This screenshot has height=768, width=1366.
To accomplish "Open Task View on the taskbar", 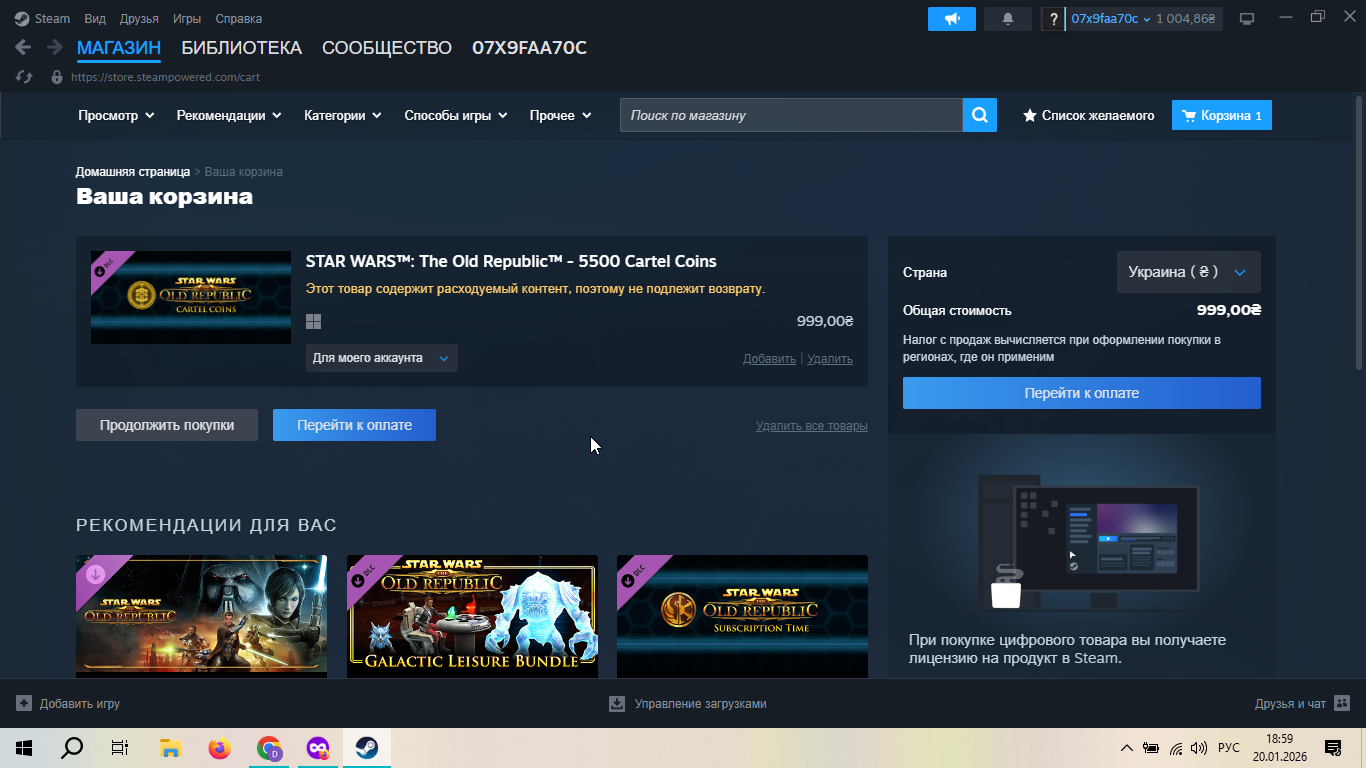I will 120,748.
